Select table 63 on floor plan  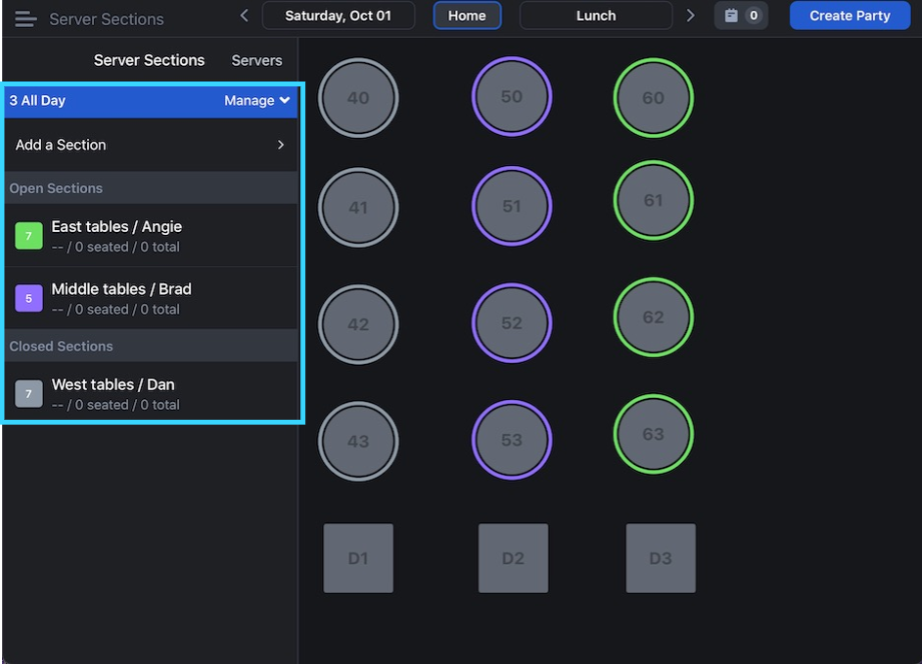point(653,434)
